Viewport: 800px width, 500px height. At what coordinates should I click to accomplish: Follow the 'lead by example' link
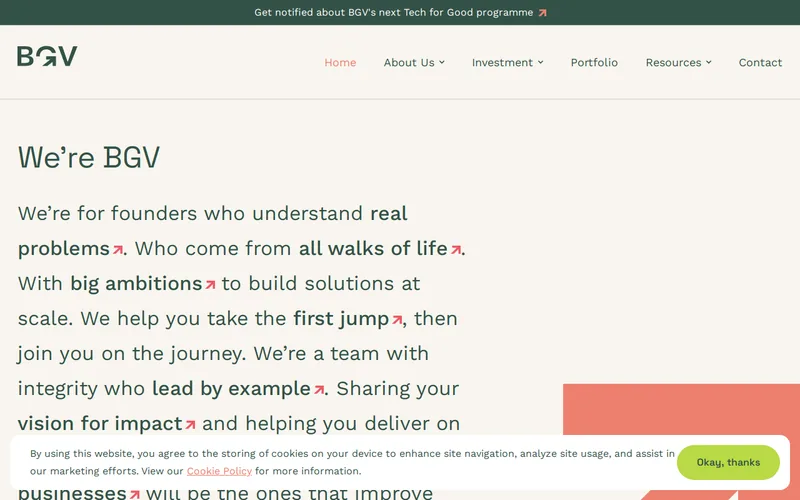click(x=232, y=389)
